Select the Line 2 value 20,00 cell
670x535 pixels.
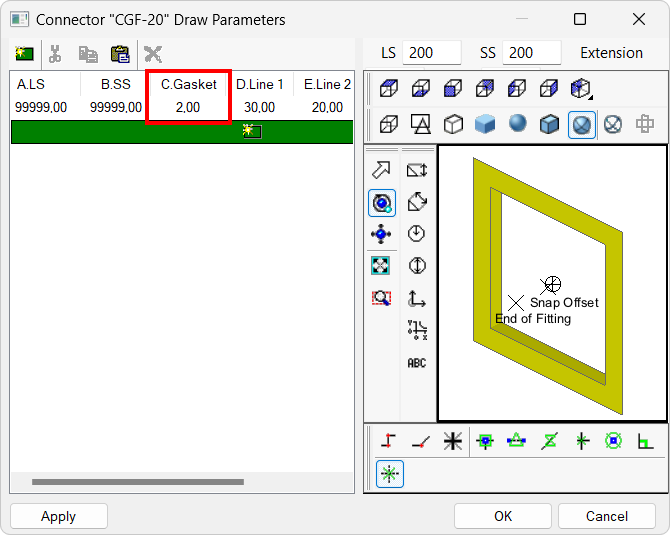(x=327, y=107)
